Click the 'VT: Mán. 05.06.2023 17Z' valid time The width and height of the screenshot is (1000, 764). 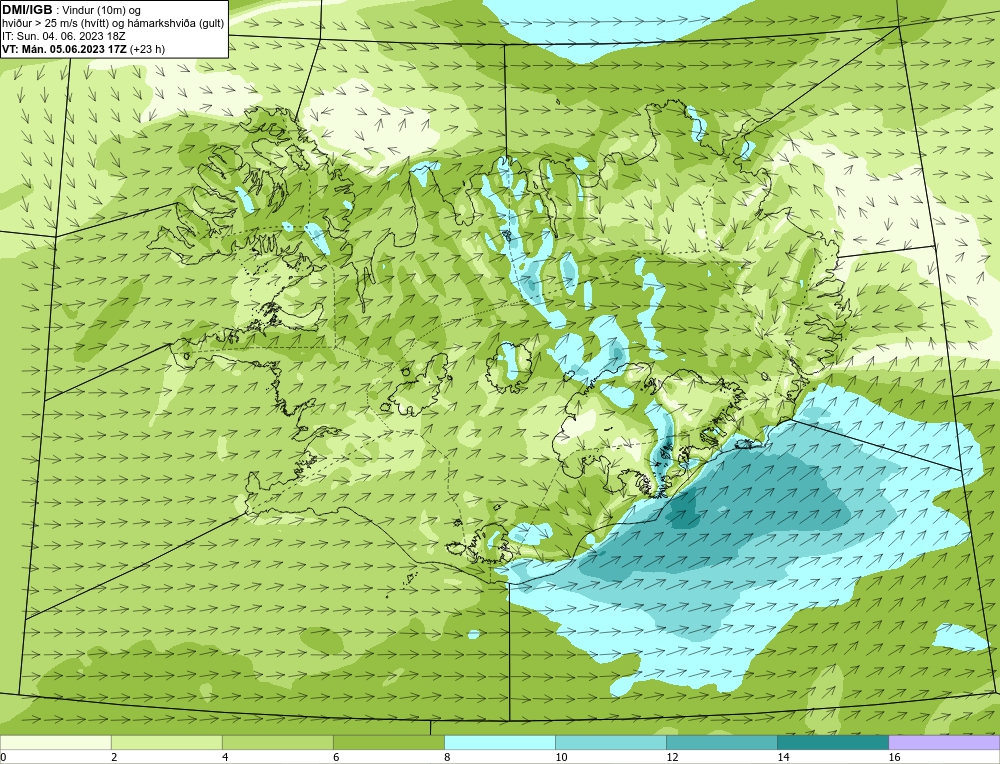click(64, 49)
